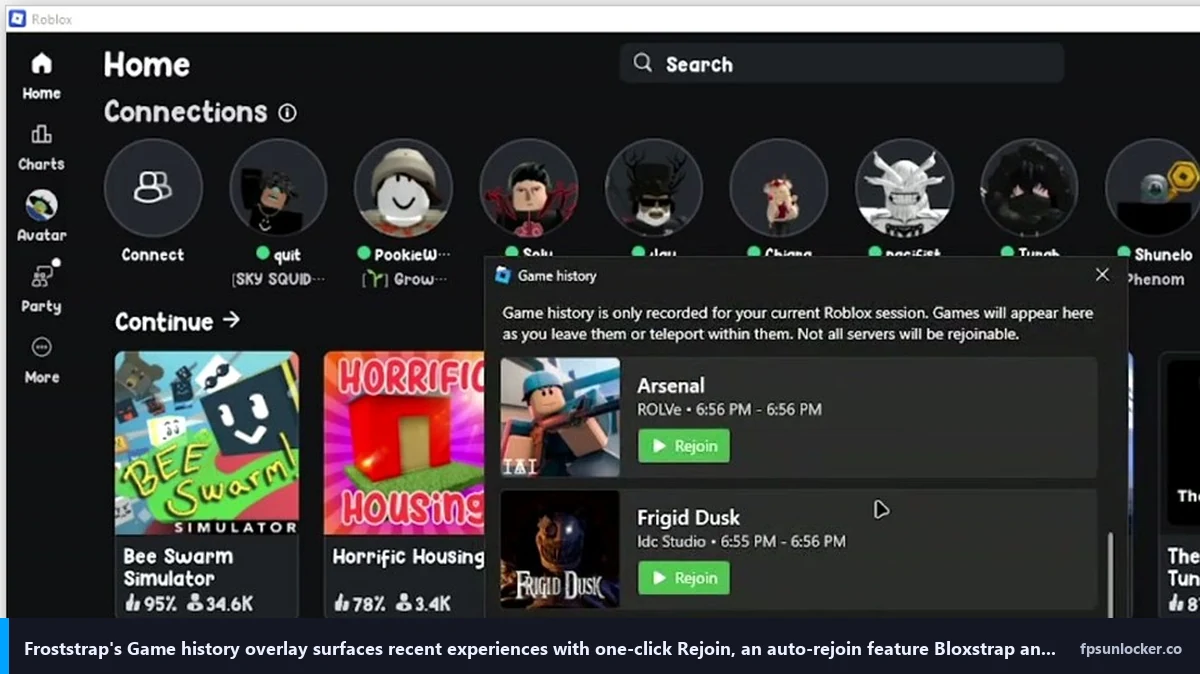Open the Home sidebar icon
Viewport: 1200px width, 674px height.
[41, 64]
